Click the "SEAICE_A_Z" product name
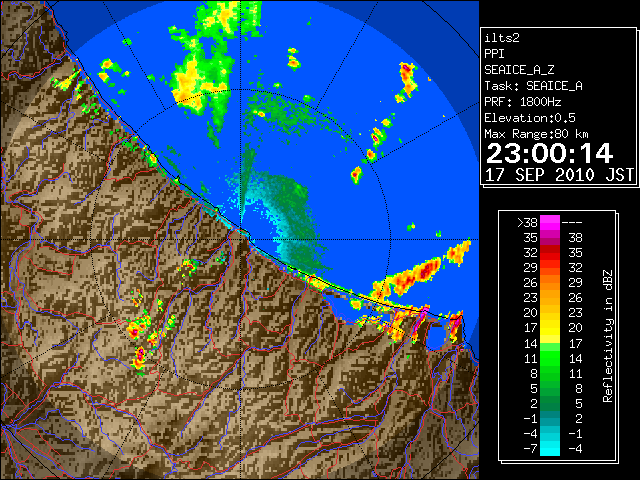This screenshot has height=480, width=640. click(x=519, y=70)
